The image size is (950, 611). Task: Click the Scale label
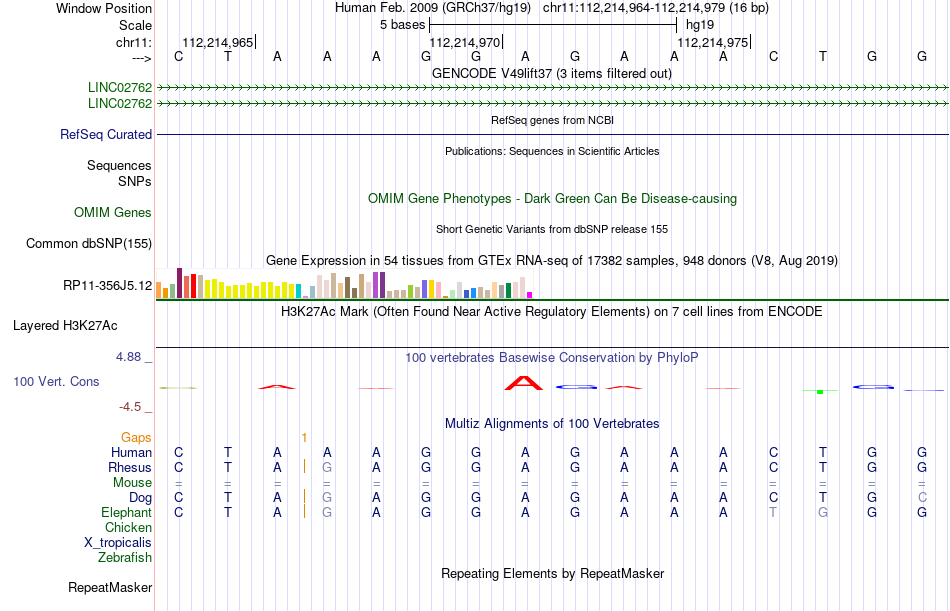point(136,25)
